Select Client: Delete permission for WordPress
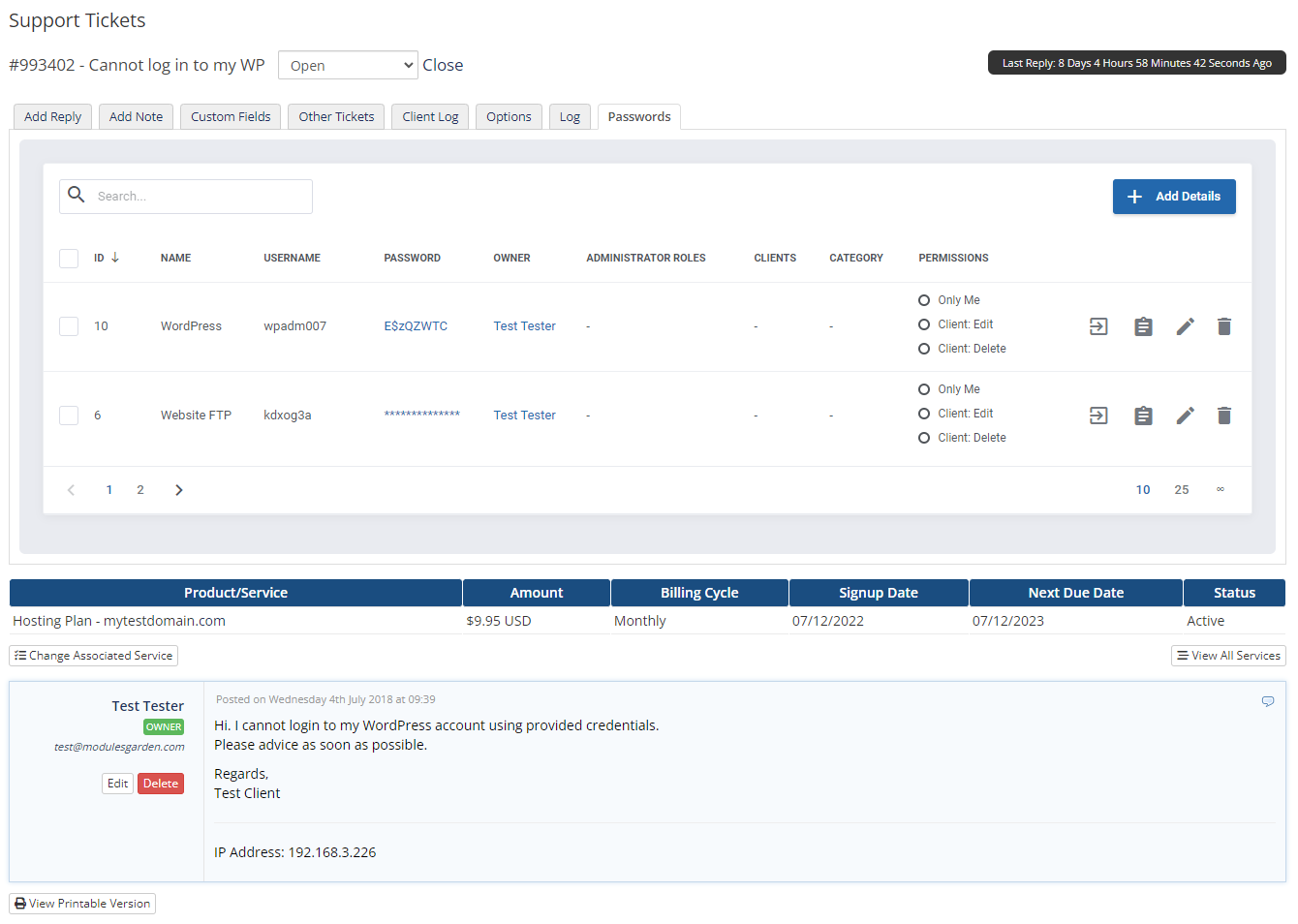Image resolution: width=1298 pixels, height=924 pixels. pyautogui.click(x=924, y=349)
